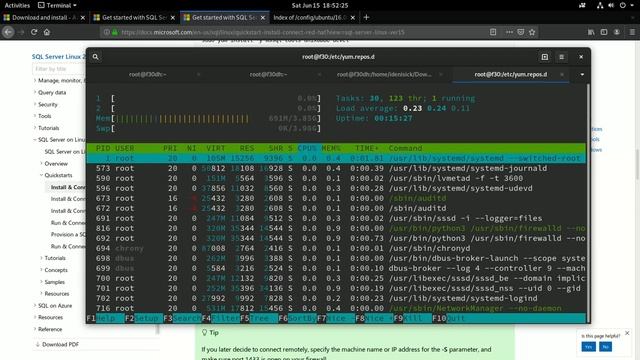The height and width of the screenshot is (360, 640).
Task: Close 'Download and install' browser tab
Action: pyautogui.click(x=83, y=18)
